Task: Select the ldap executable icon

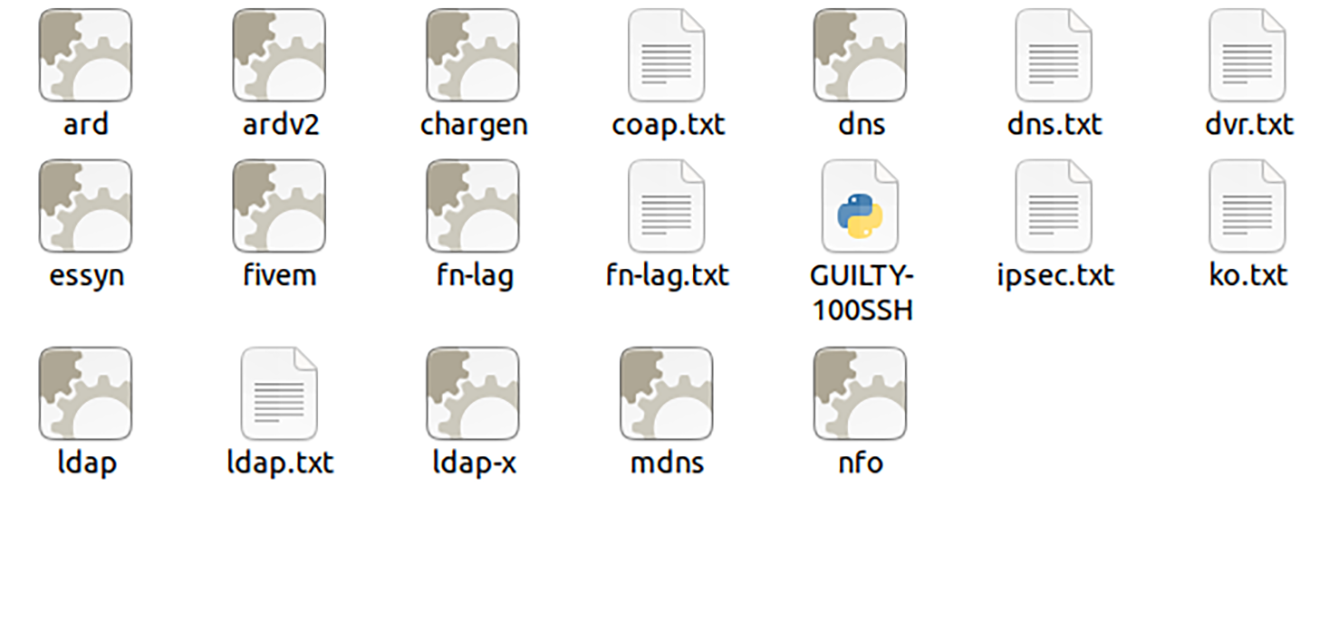Action: pos(85,394)
